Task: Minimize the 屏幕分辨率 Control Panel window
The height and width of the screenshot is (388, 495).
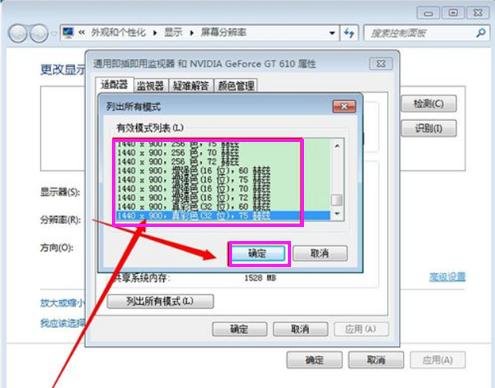Action: point(428,13)
